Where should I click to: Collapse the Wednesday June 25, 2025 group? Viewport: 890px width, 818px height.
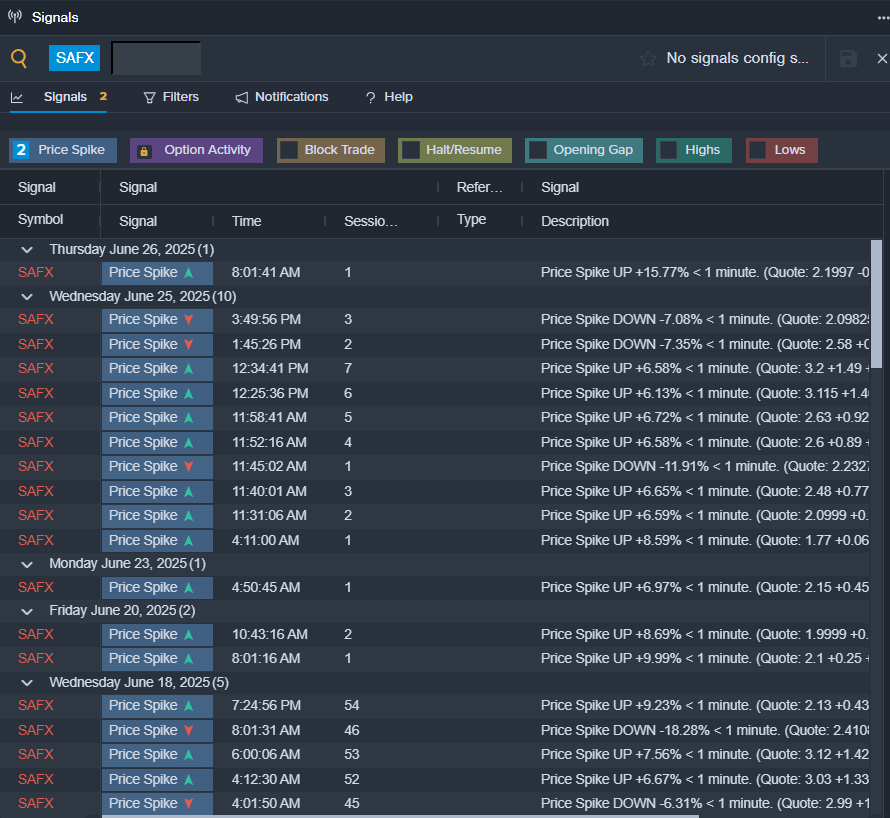tap(27, 296)
